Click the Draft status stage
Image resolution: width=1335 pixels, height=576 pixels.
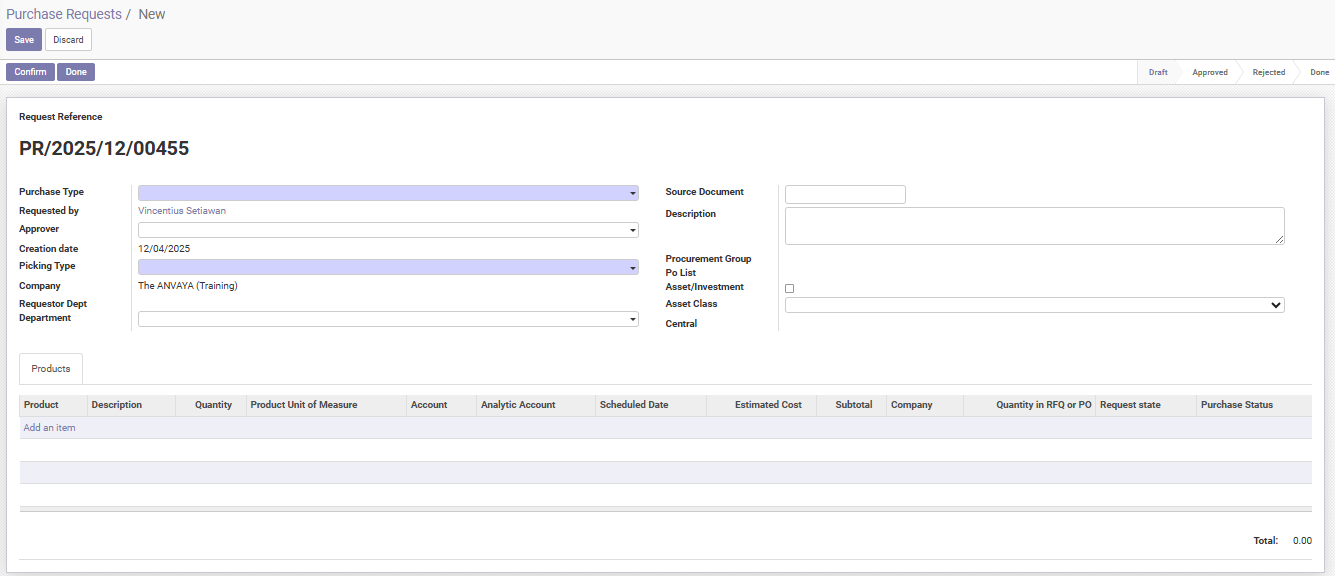point(1158,72)
